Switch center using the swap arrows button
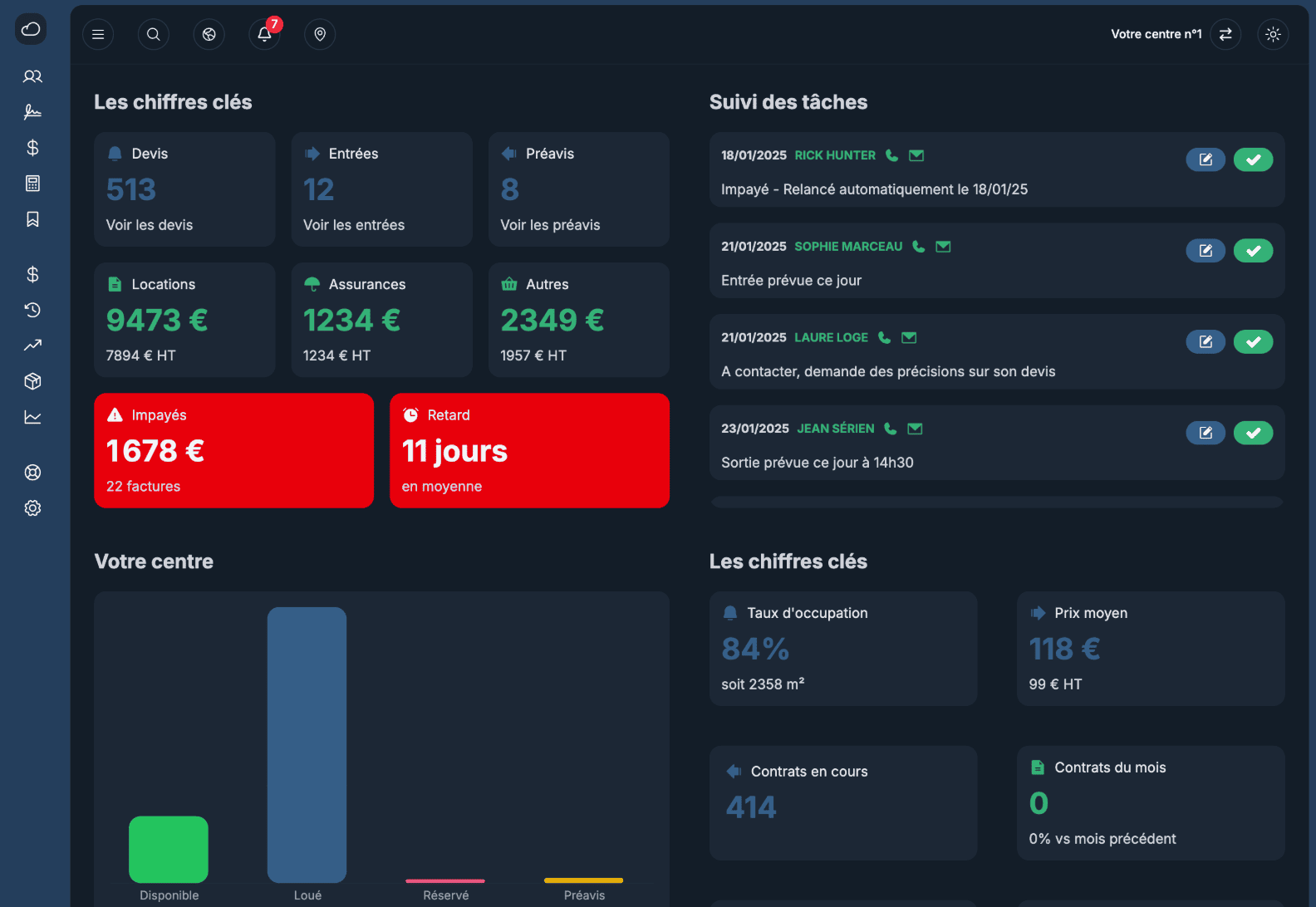This screenshot has height=907, width=1316. click(x=1225, y=34)
